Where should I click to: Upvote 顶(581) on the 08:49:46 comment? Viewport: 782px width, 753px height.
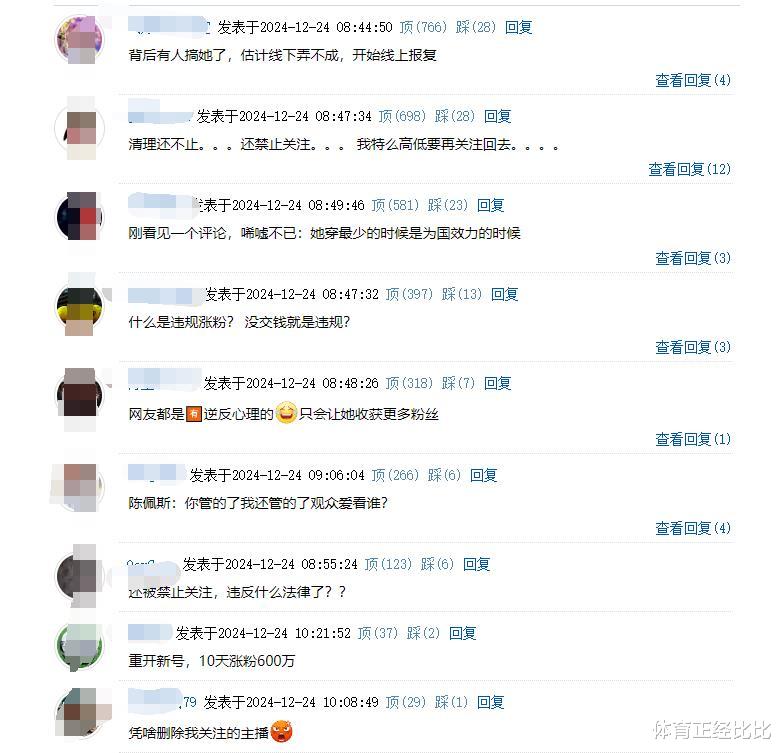coord(395,205)
